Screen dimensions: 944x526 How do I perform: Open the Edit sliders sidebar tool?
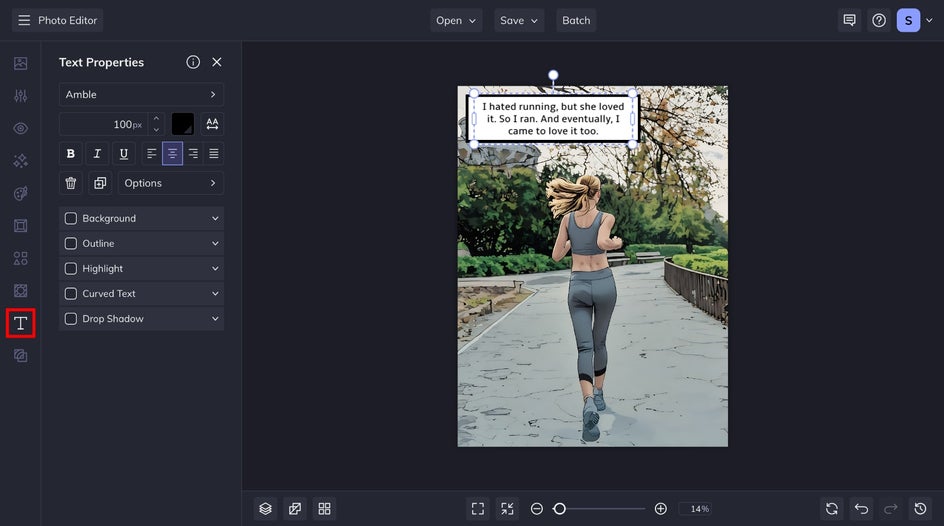click(x=20, y=96)
